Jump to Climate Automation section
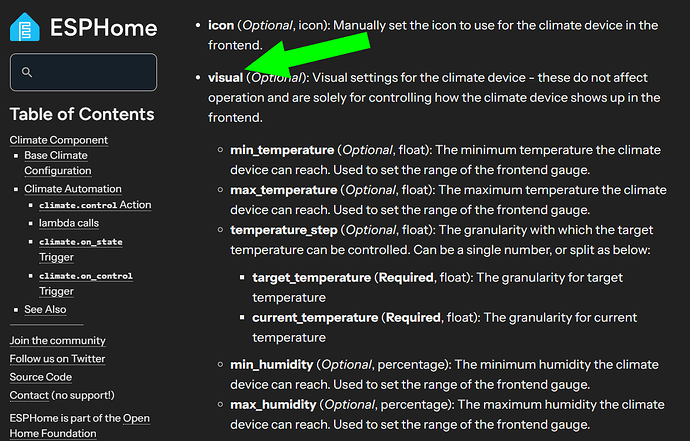The height and width of the screenshot is (441, 690). coord(73,189)
